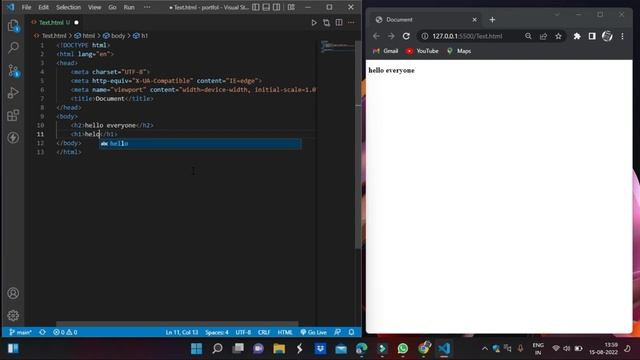
Task: Click the zoom icon in address bar
Action: pos(528,36)
